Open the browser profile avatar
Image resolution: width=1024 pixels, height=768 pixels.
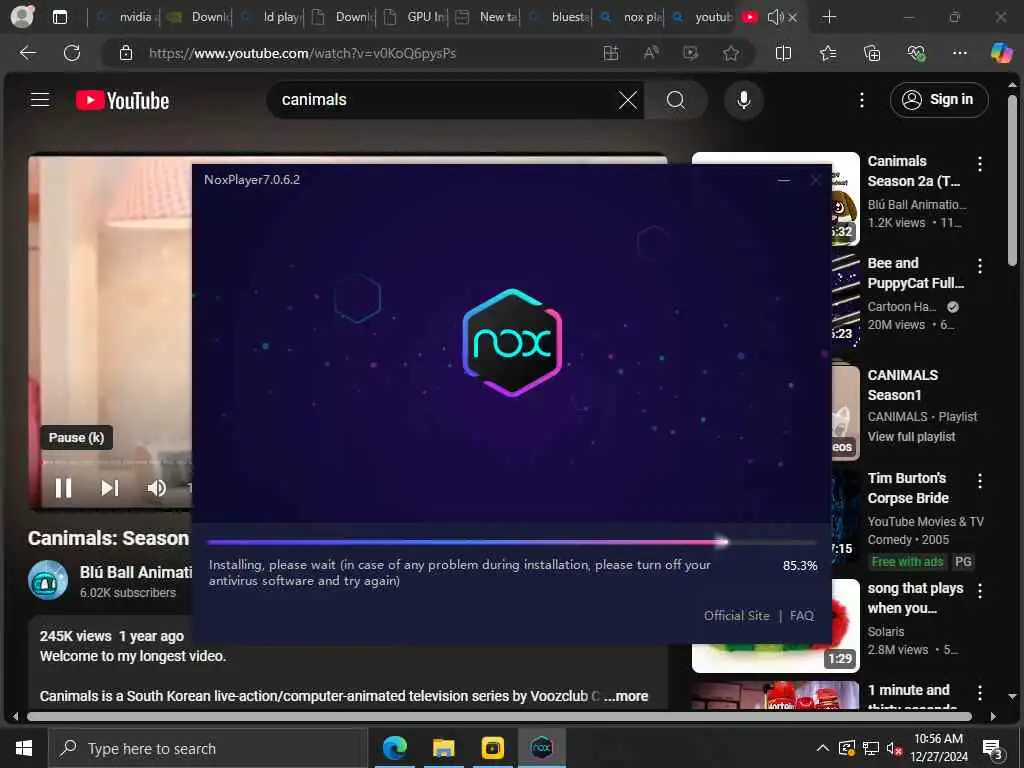click(22, 16)
